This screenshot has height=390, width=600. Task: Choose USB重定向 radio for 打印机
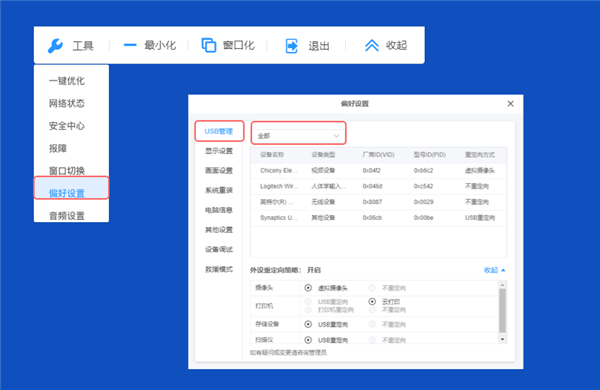[x=308, y=302]
